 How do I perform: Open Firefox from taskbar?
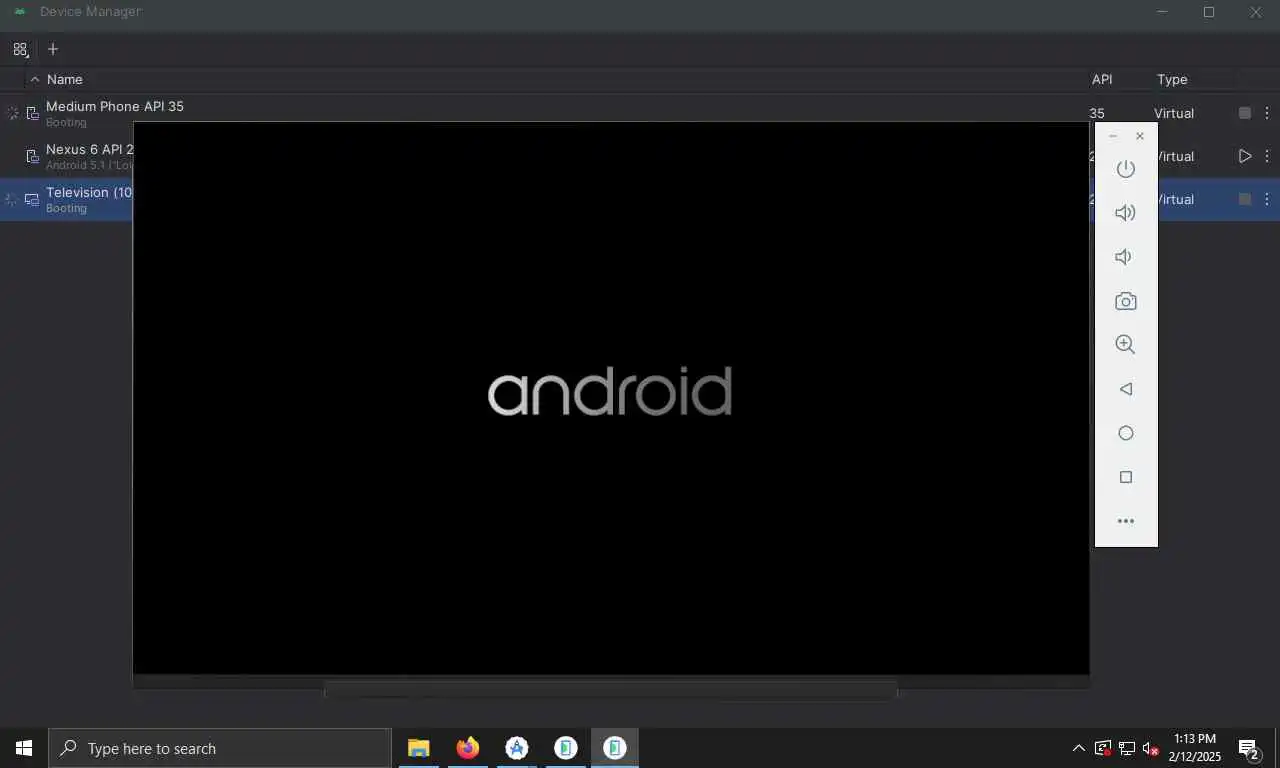[x=467, y=748]
